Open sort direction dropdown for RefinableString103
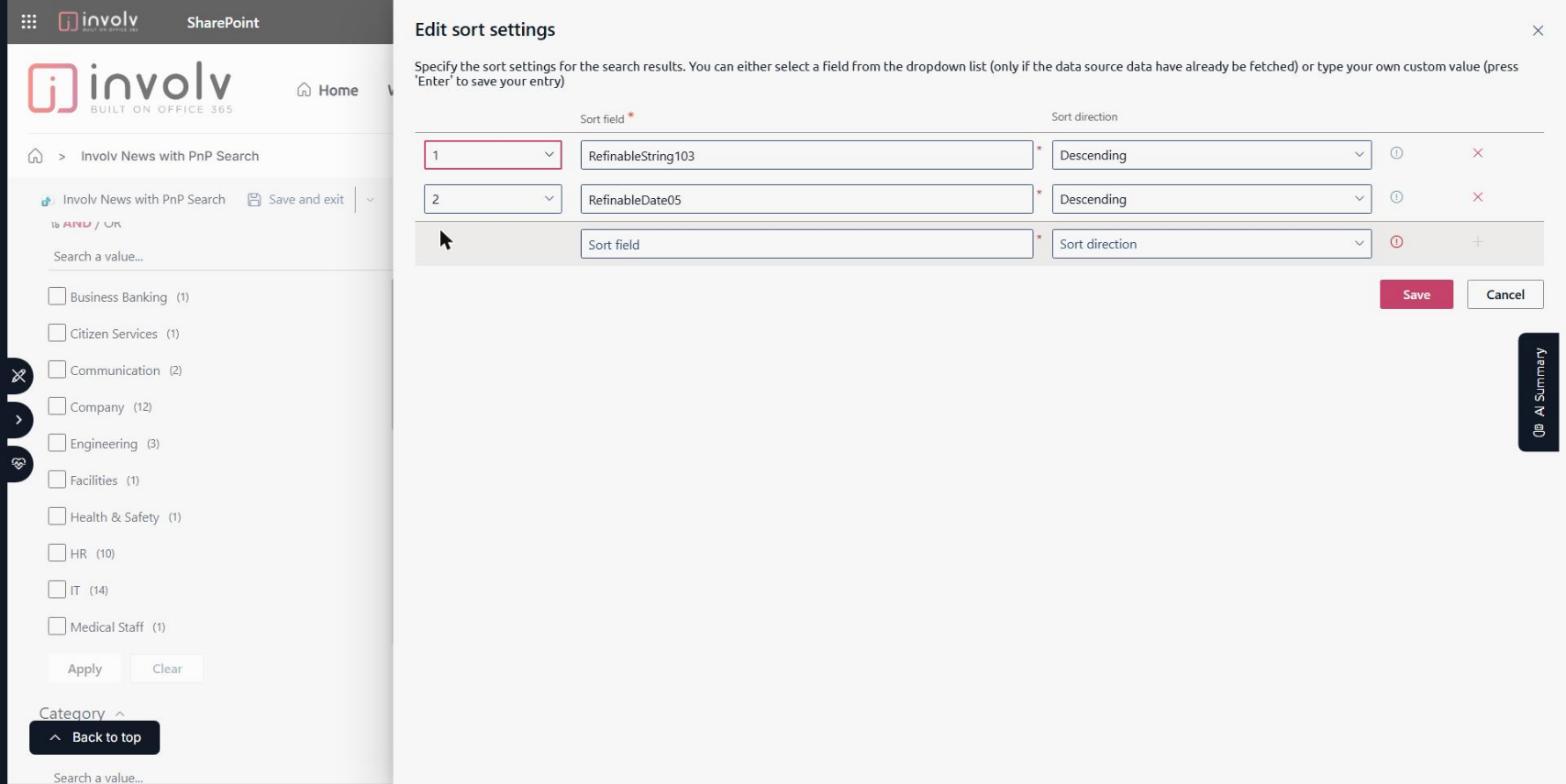Screen dimensions: 1566x784 (1211, 155)
